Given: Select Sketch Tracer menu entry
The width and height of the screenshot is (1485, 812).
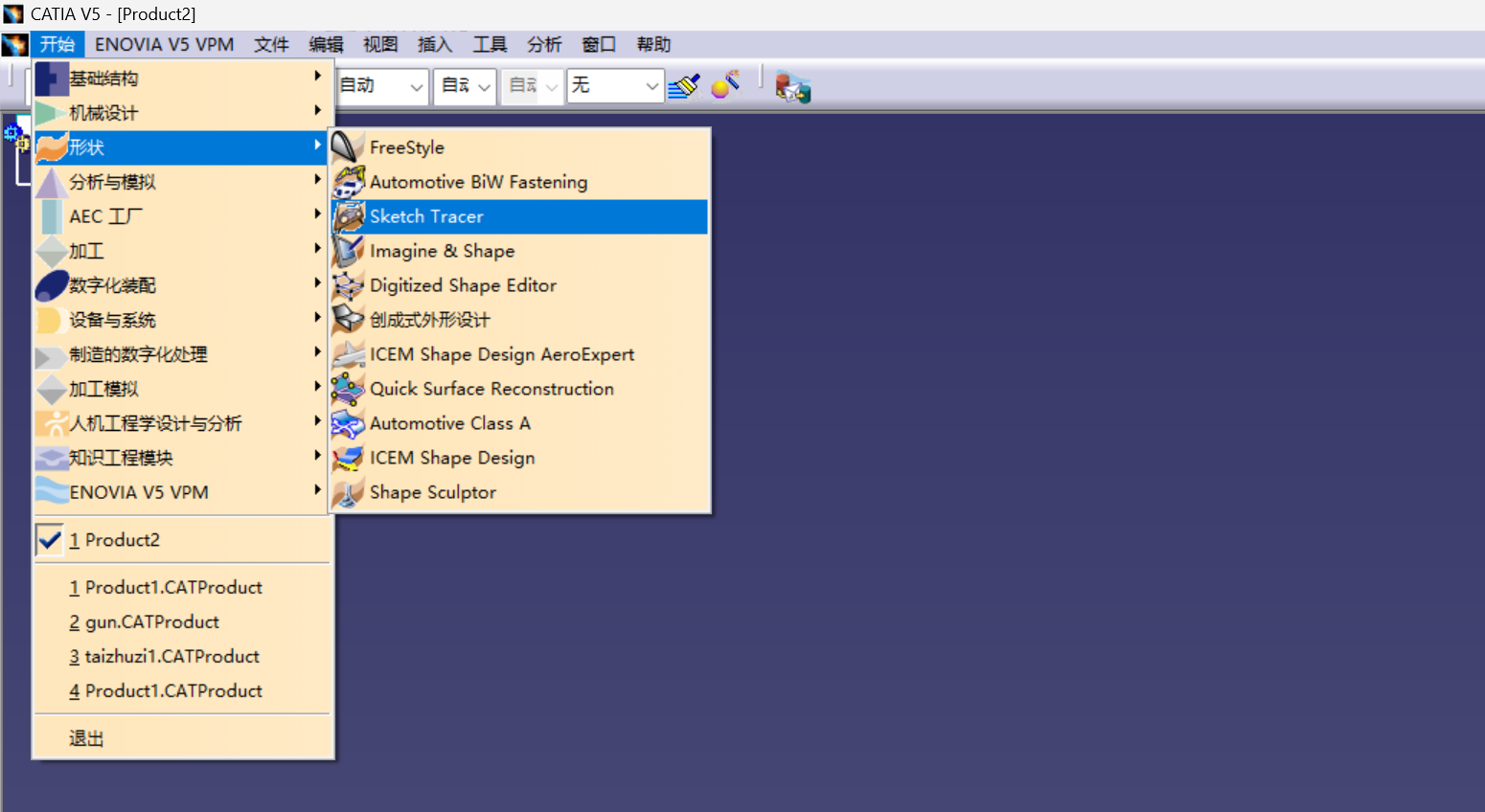Looking at the screenshot, I should coord(519,216).
